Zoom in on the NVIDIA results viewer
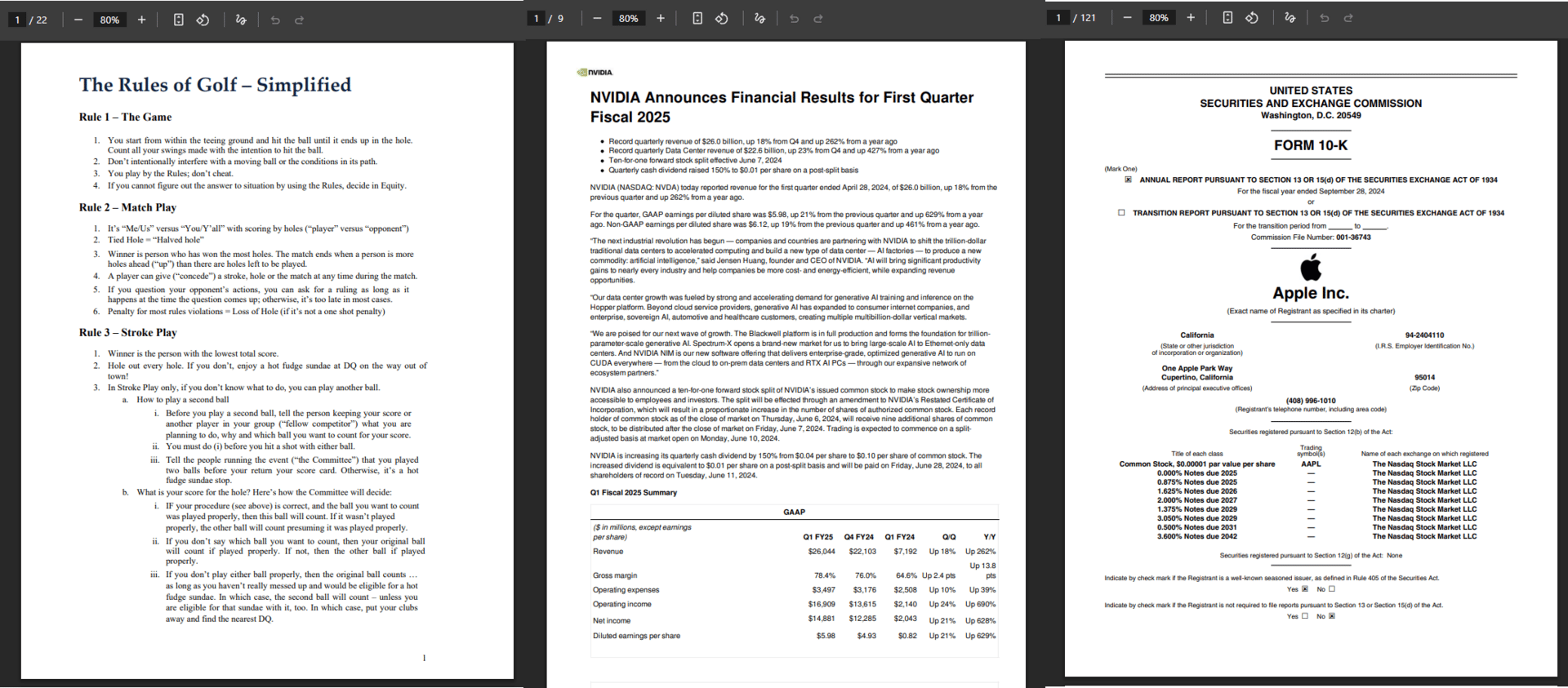Screen dimensions: 1568x688 (660, 18)
